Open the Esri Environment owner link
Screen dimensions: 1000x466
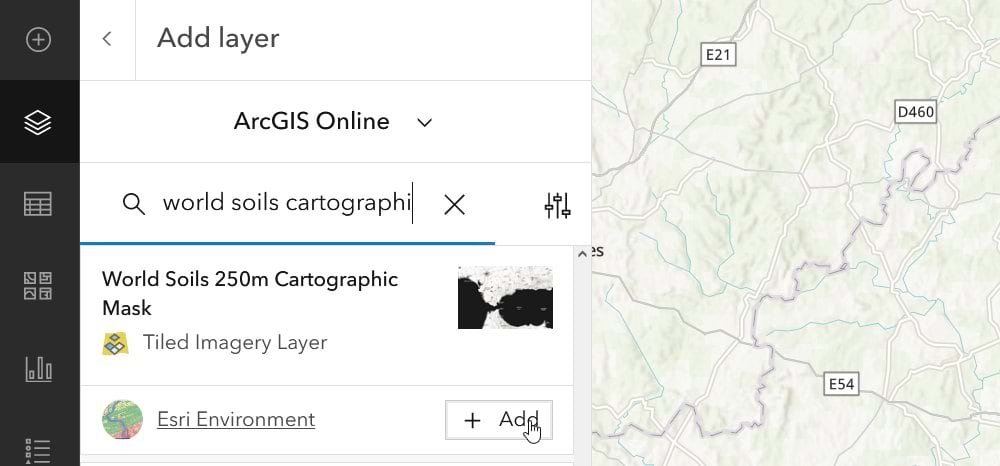(x=236, y=420)
